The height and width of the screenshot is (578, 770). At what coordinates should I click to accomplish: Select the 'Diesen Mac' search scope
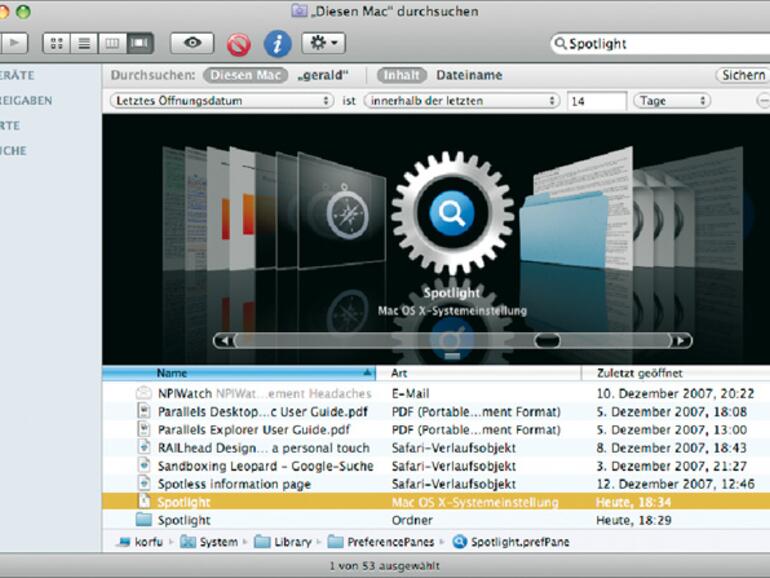[246, 75]
